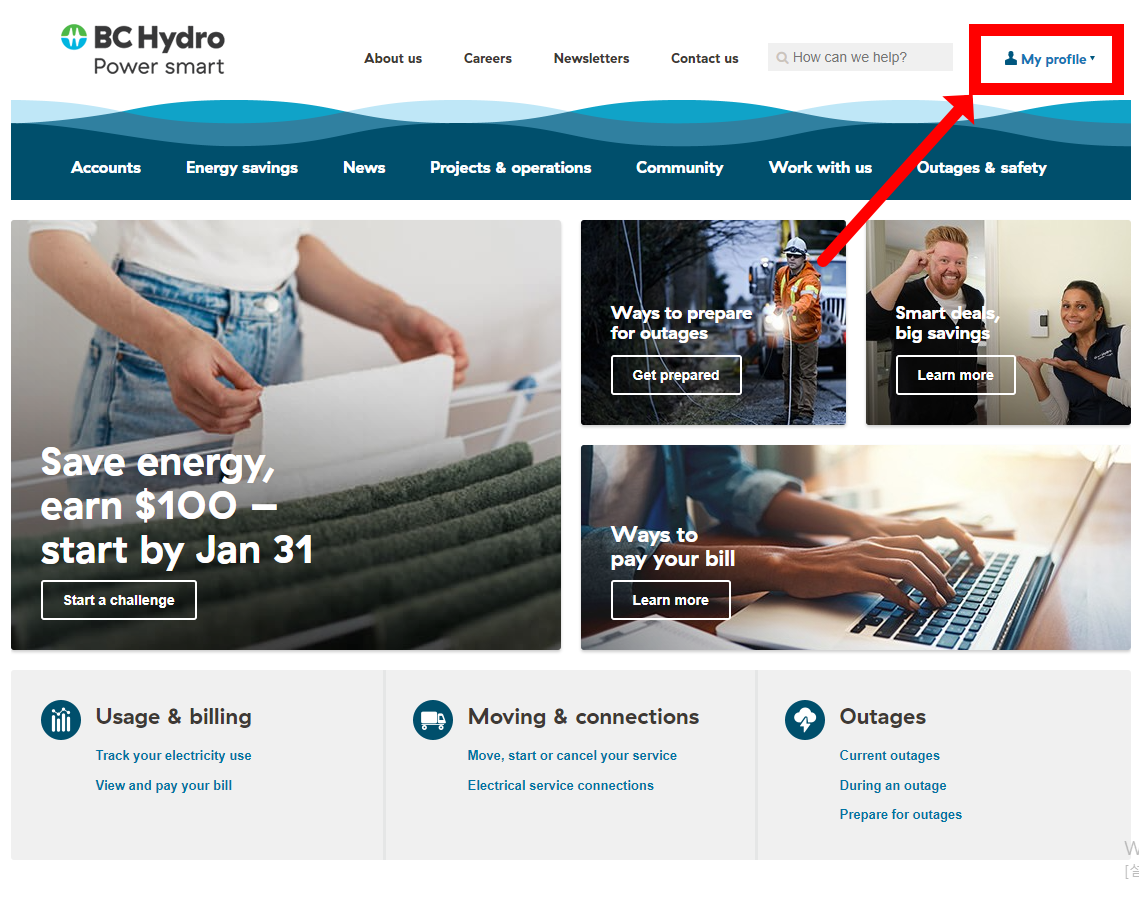Viewport: 1139px width, 902px height.
Task: Open Contact us page
Action: [705, 58]
